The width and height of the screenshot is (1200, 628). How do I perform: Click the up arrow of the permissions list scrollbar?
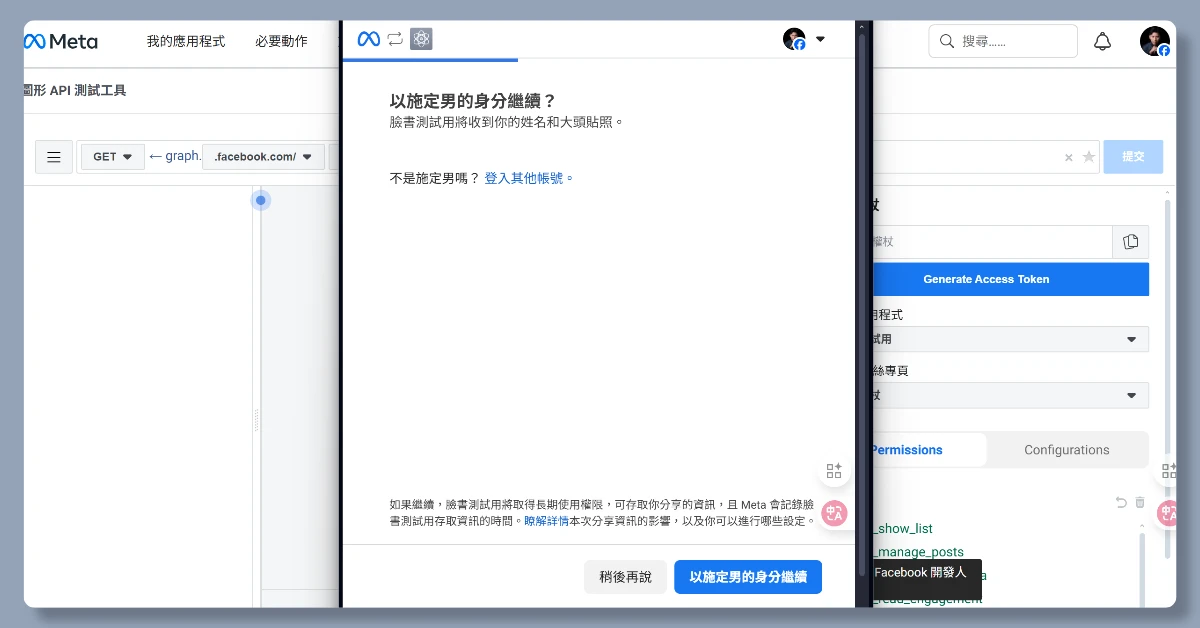pyautogui.click(x=1142, y=525)
